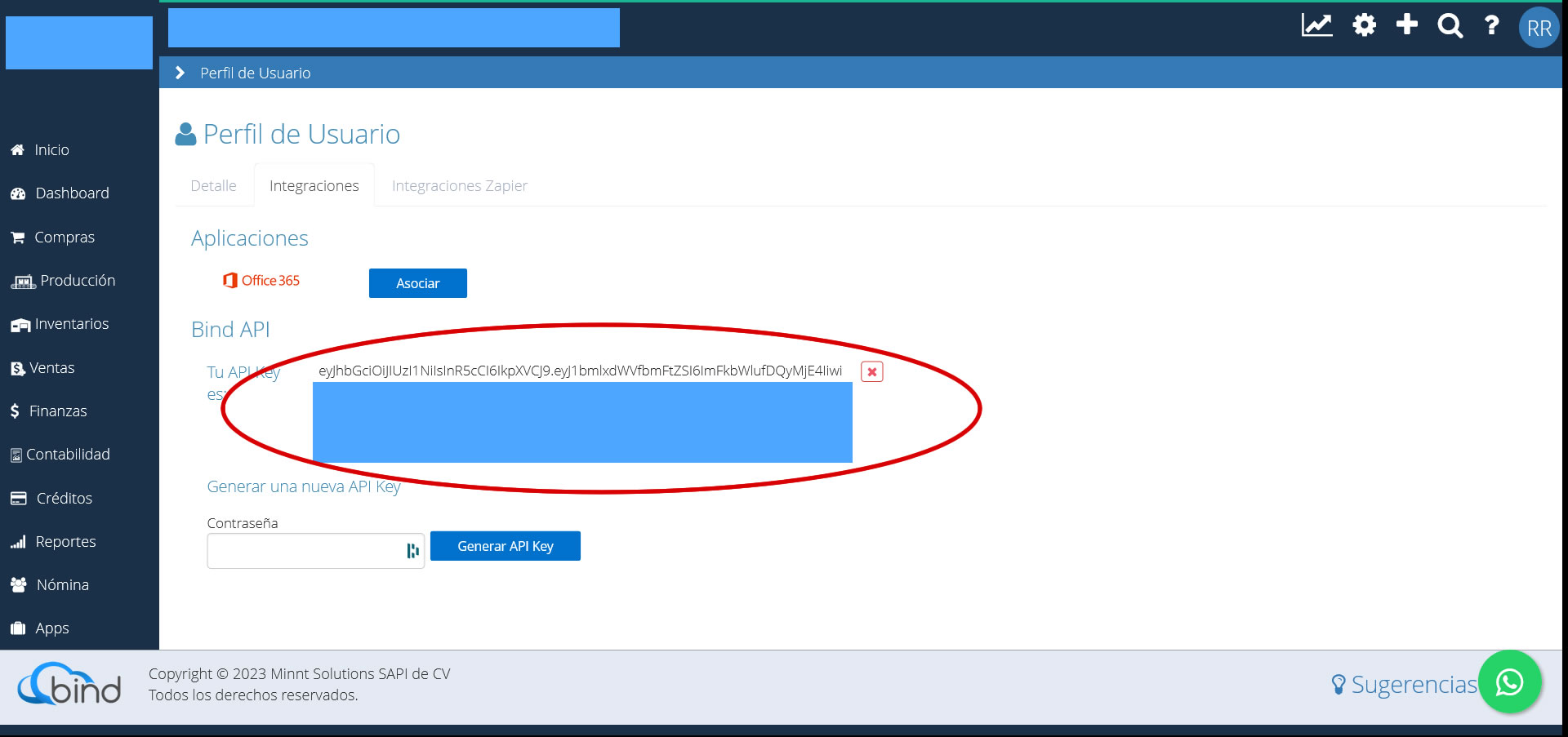Click Generar API Key button
1568x737 pixels.
[506, 546]
